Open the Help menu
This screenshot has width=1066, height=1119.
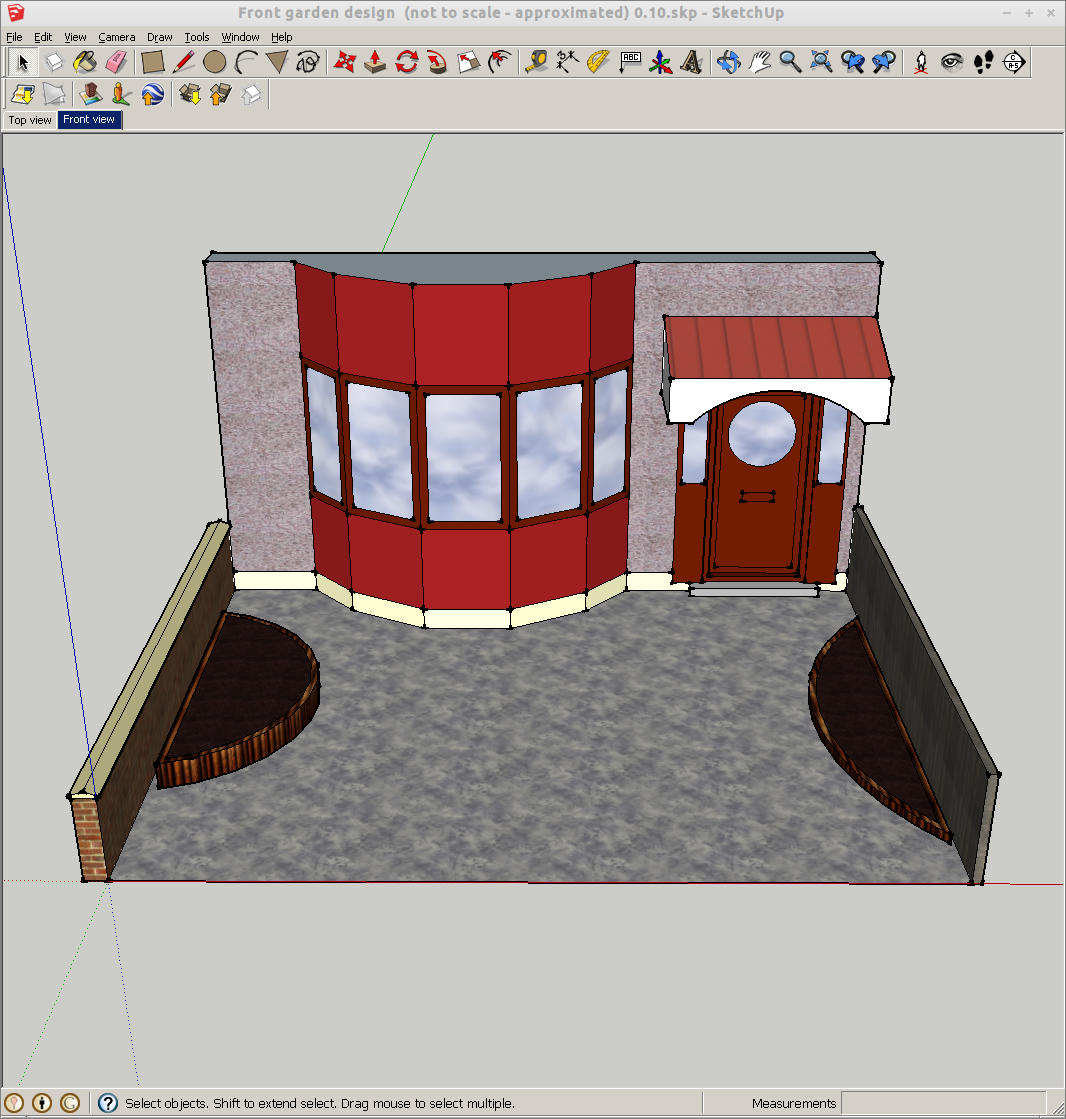coord(281,37)
